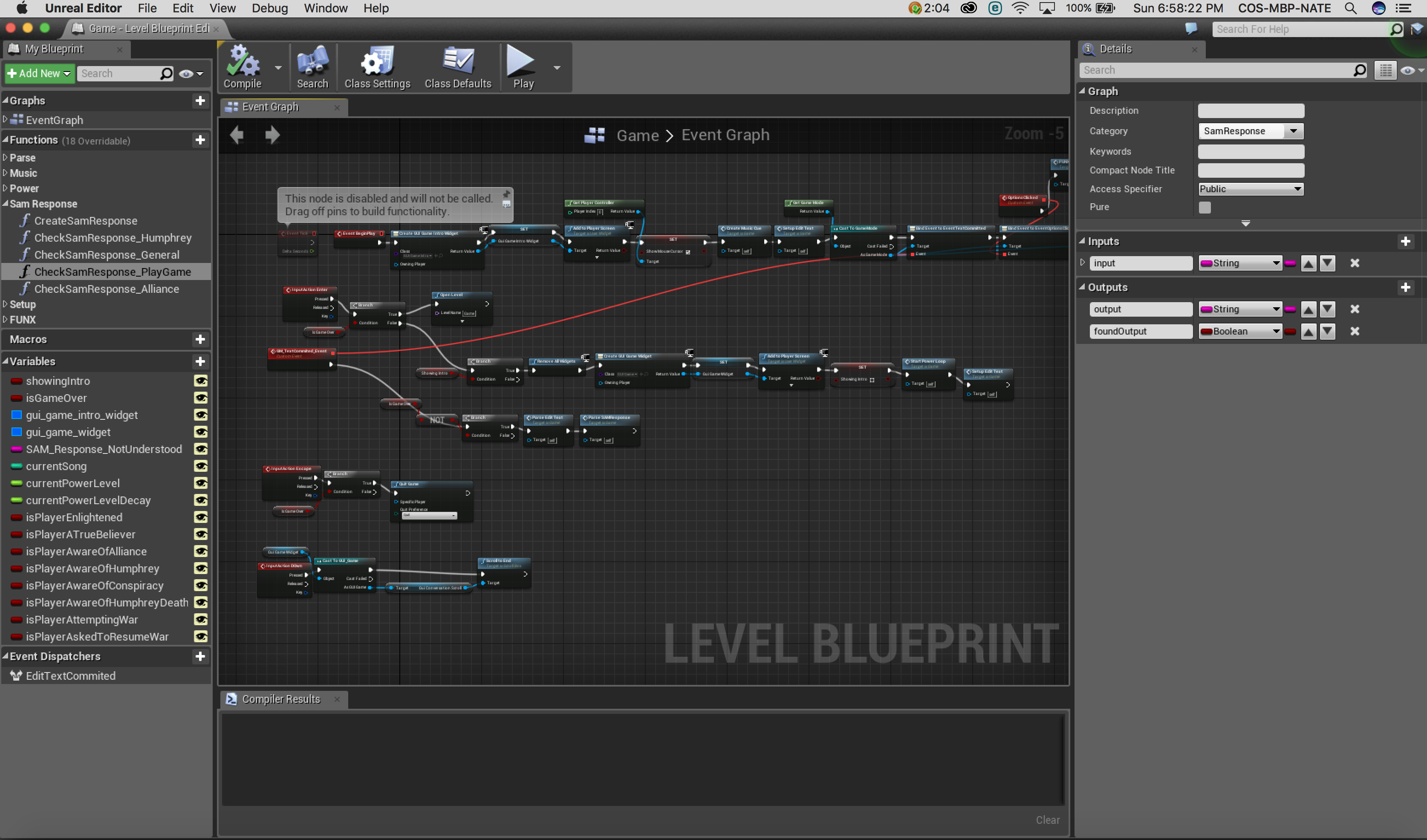Change the input parameter type dropdown
The height and width of the screenshot is (840, 1427).
1239,263
